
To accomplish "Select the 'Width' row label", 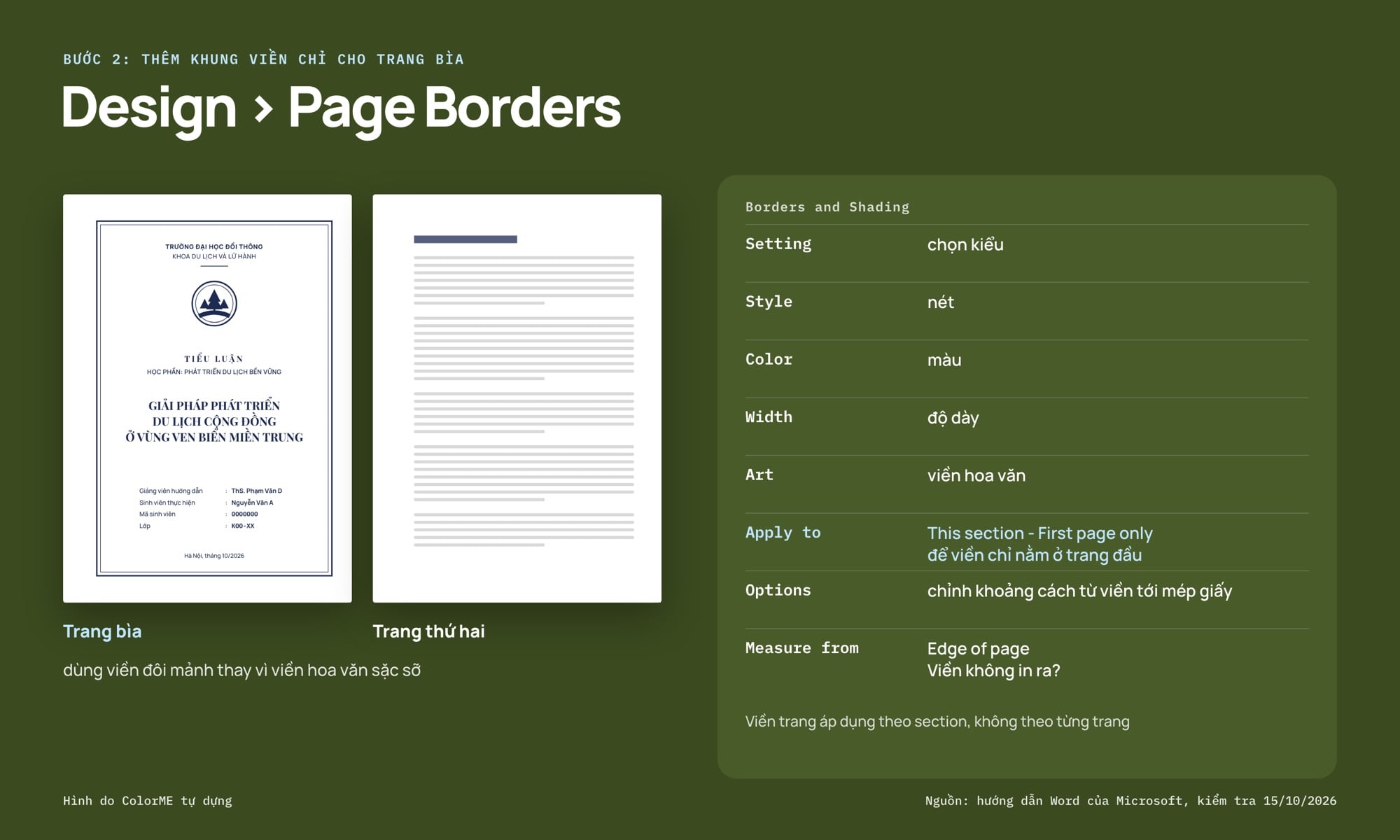I will pos(769,417).
